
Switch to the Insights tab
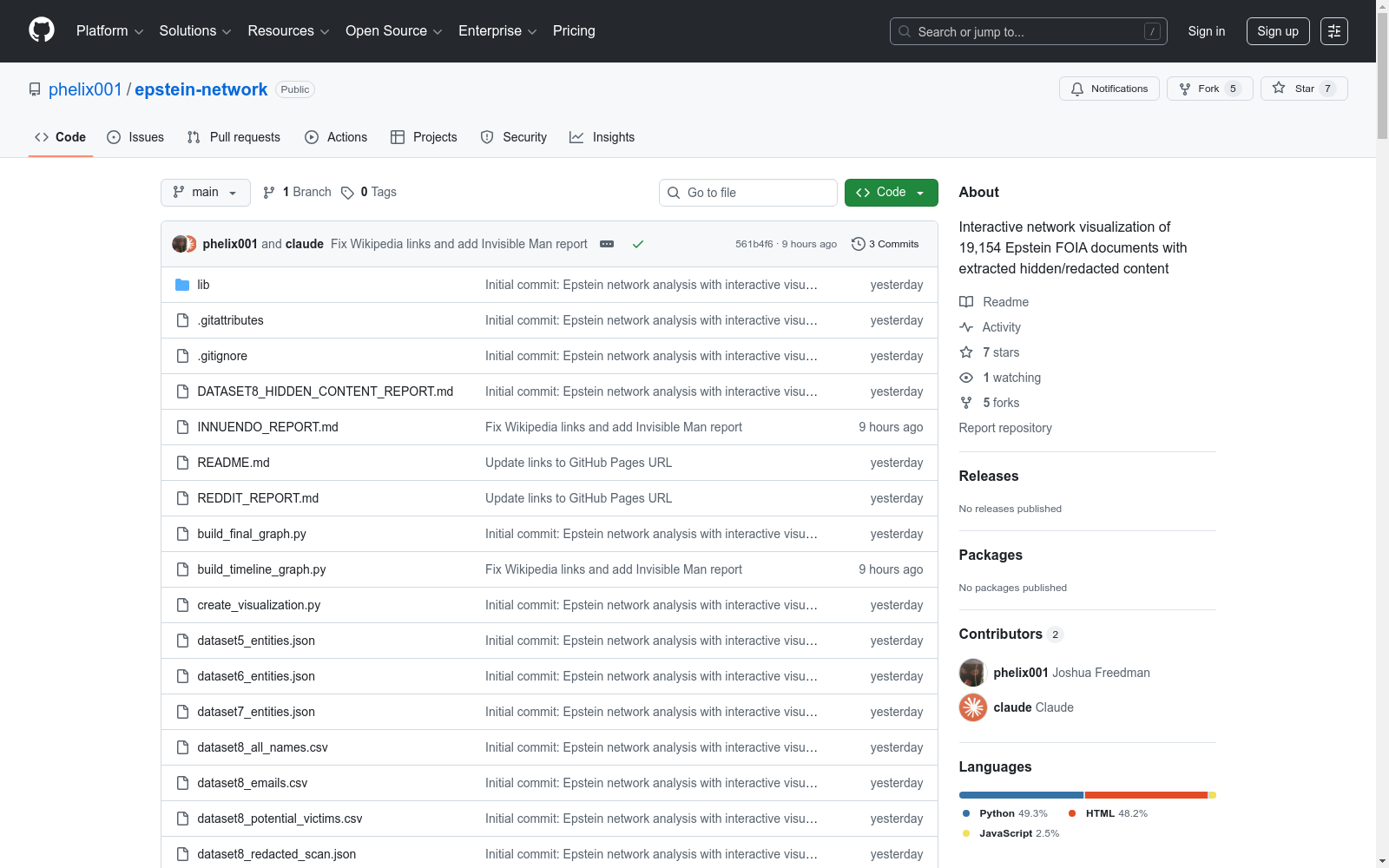(x=602, y=137)
